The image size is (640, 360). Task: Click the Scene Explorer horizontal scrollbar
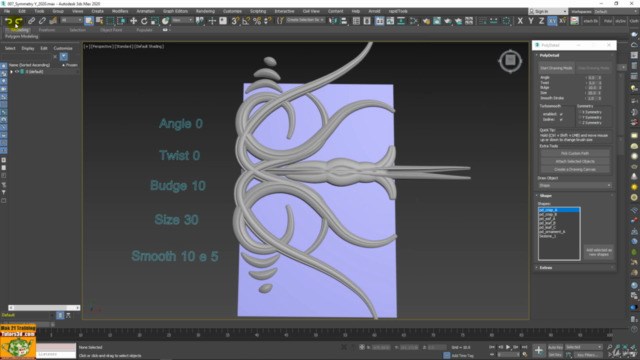tap(44, 308)
